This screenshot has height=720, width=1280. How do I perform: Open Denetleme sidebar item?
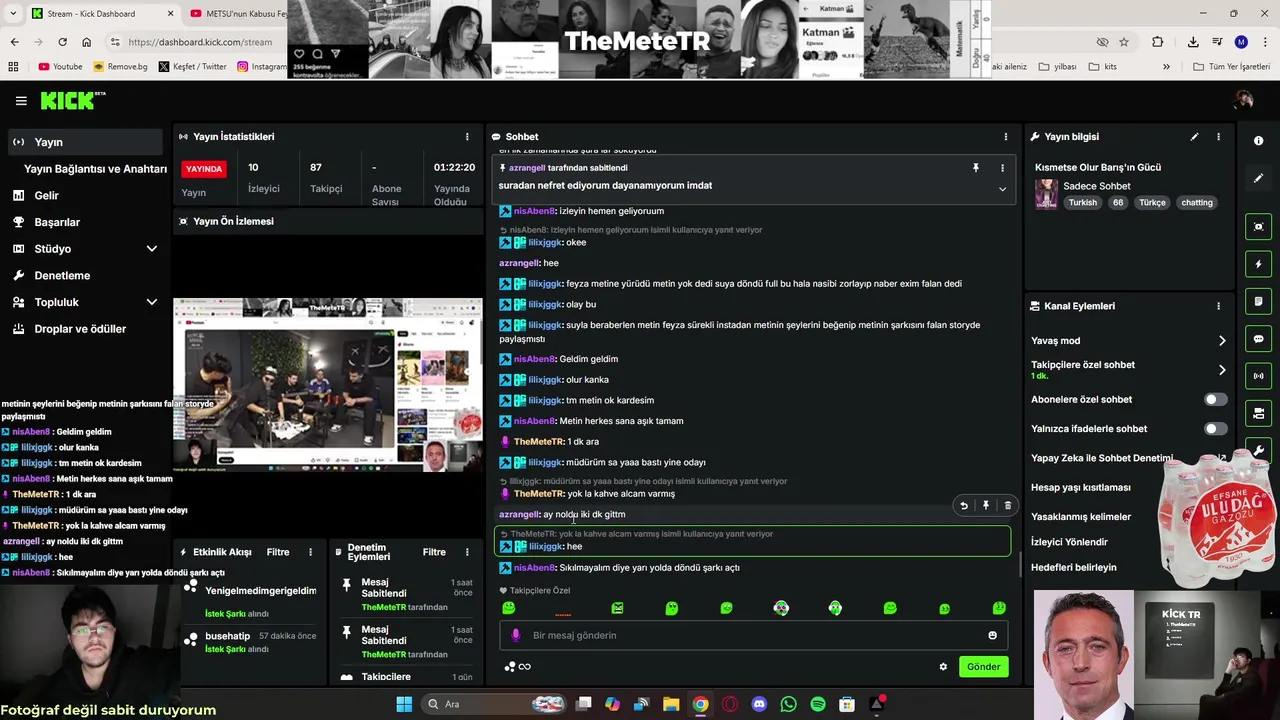pos(62,276)
